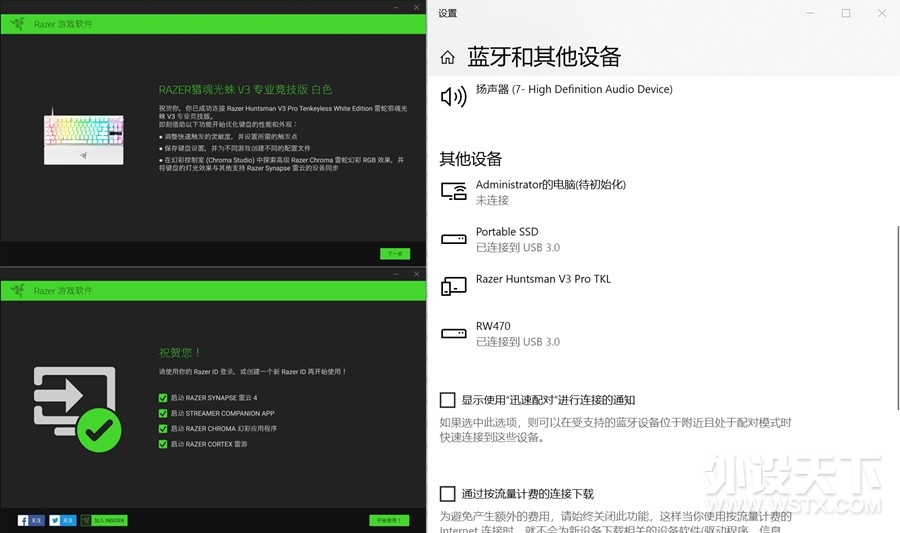
Task: Click the home icon in Settings window
Action: [448, 57]
